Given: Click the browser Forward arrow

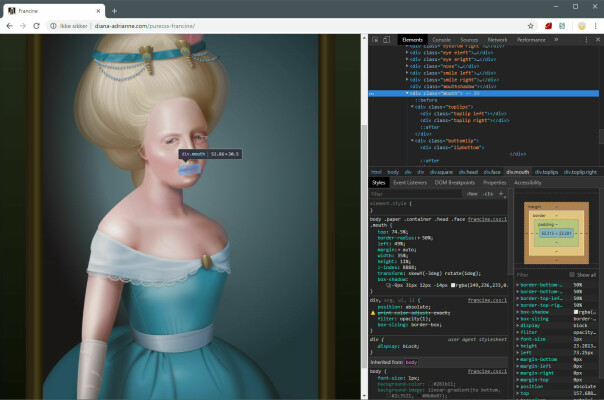Looking at the screenshot, I should [x=23, y=26].
